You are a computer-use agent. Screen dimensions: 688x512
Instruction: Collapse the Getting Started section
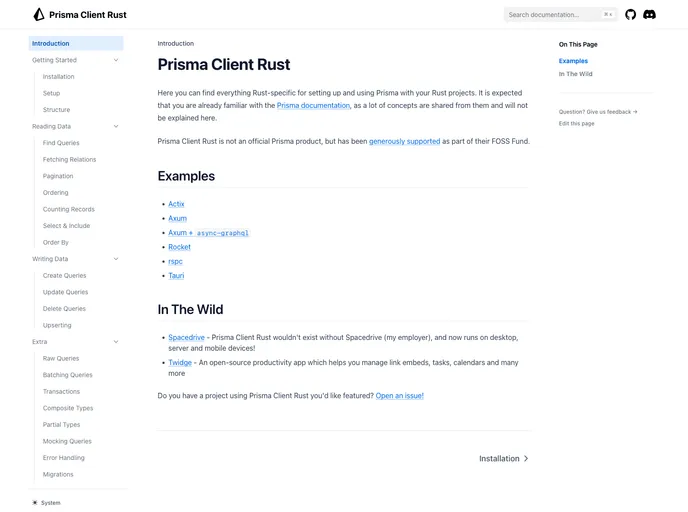116,60
